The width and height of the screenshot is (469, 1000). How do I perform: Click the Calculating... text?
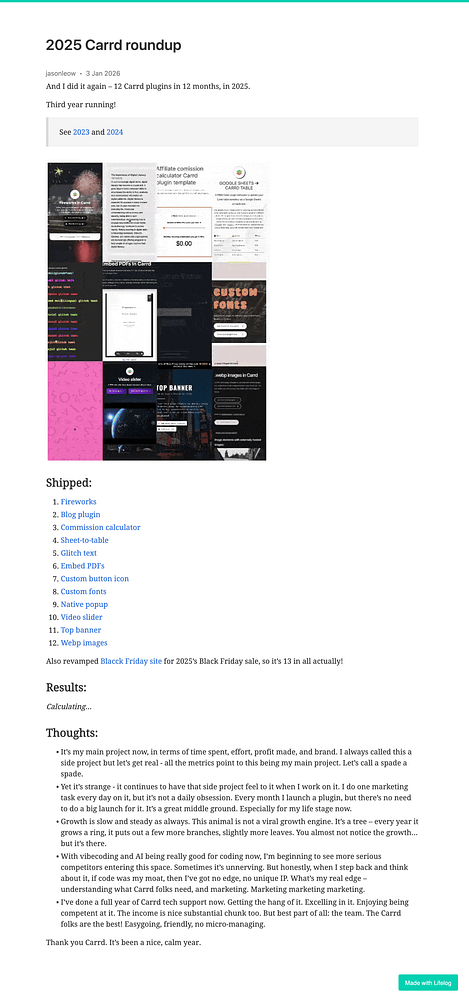click(69, 706)
